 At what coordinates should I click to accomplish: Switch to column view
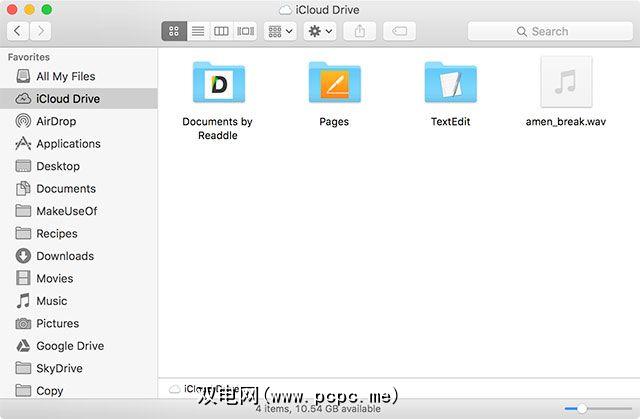[x=221, y=31]
